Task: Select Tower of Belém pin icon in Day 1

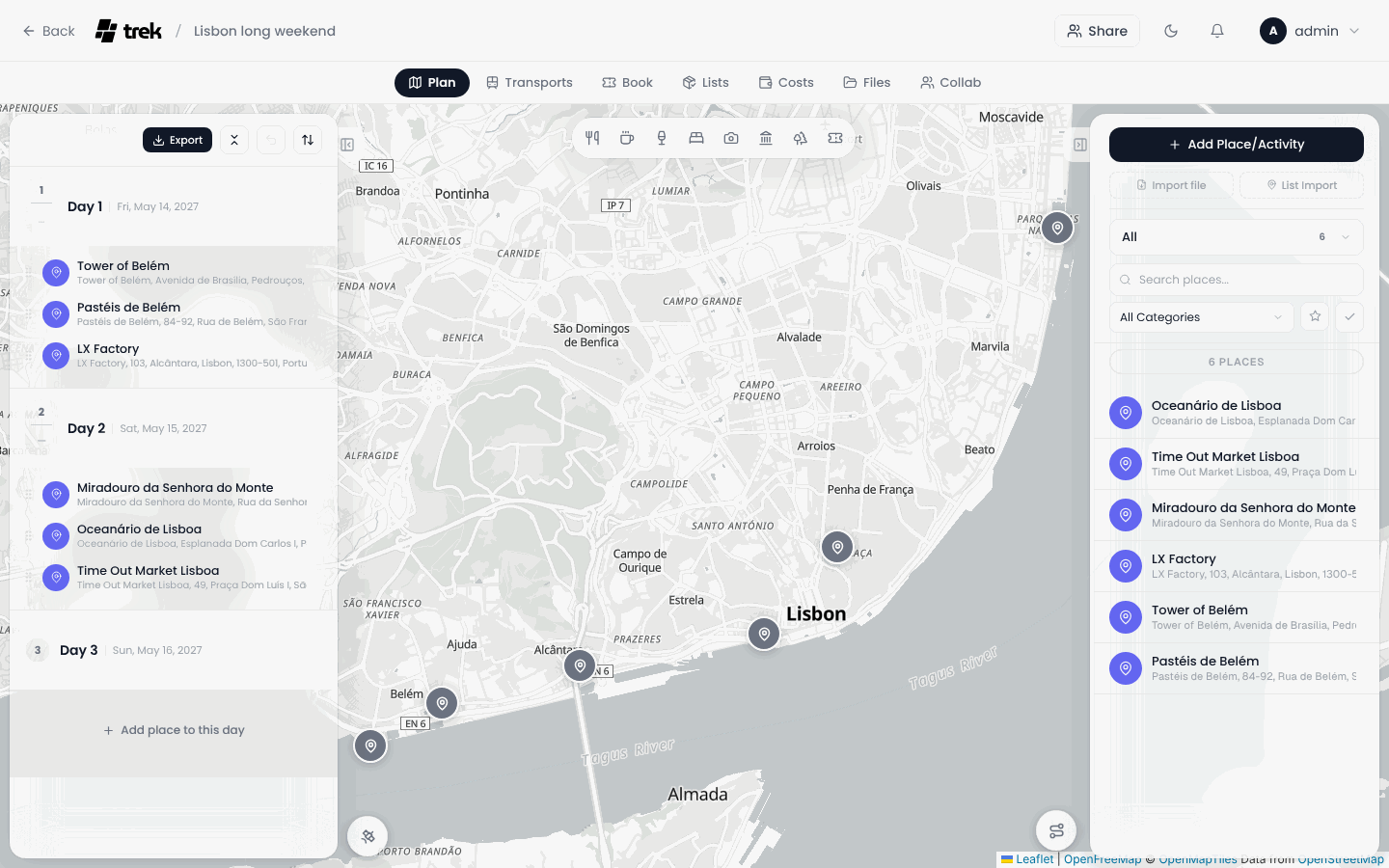Action: click(56, 273)
